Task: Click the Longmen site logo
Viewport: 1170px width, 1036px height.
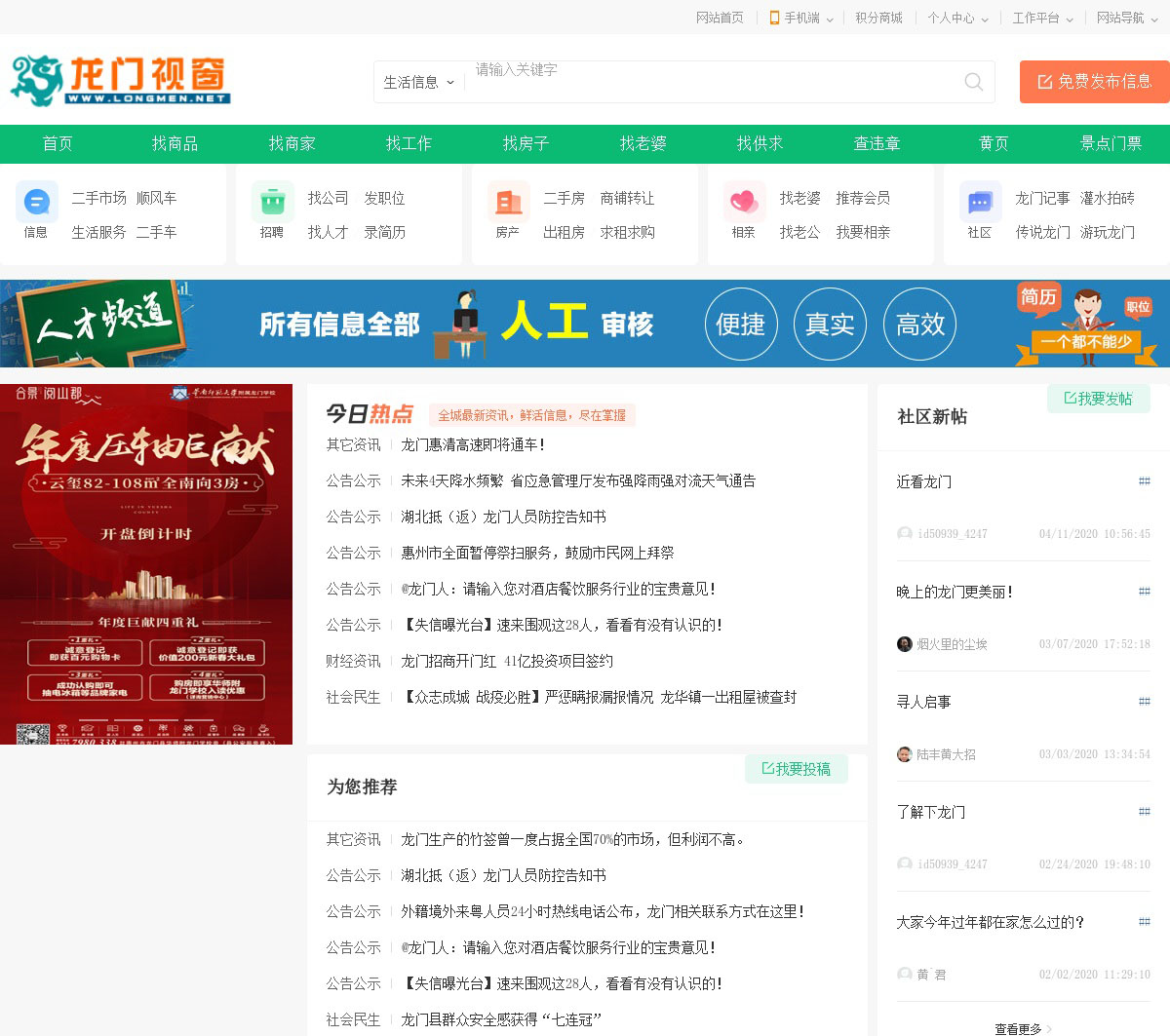Action: (120, 80)
